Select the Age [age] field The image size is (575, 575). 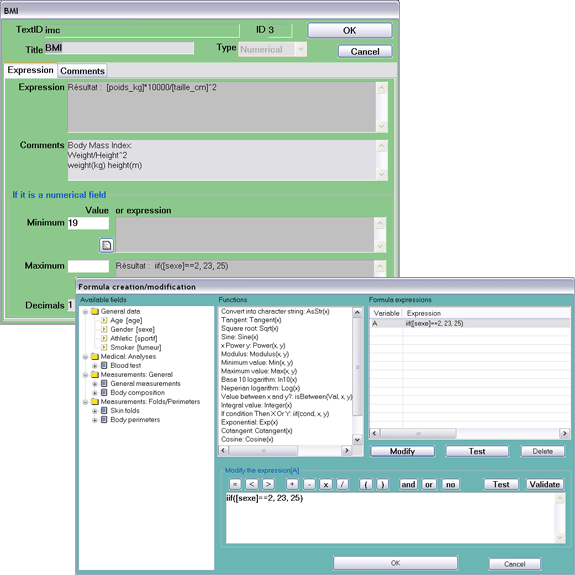click(x=126, y=321)
